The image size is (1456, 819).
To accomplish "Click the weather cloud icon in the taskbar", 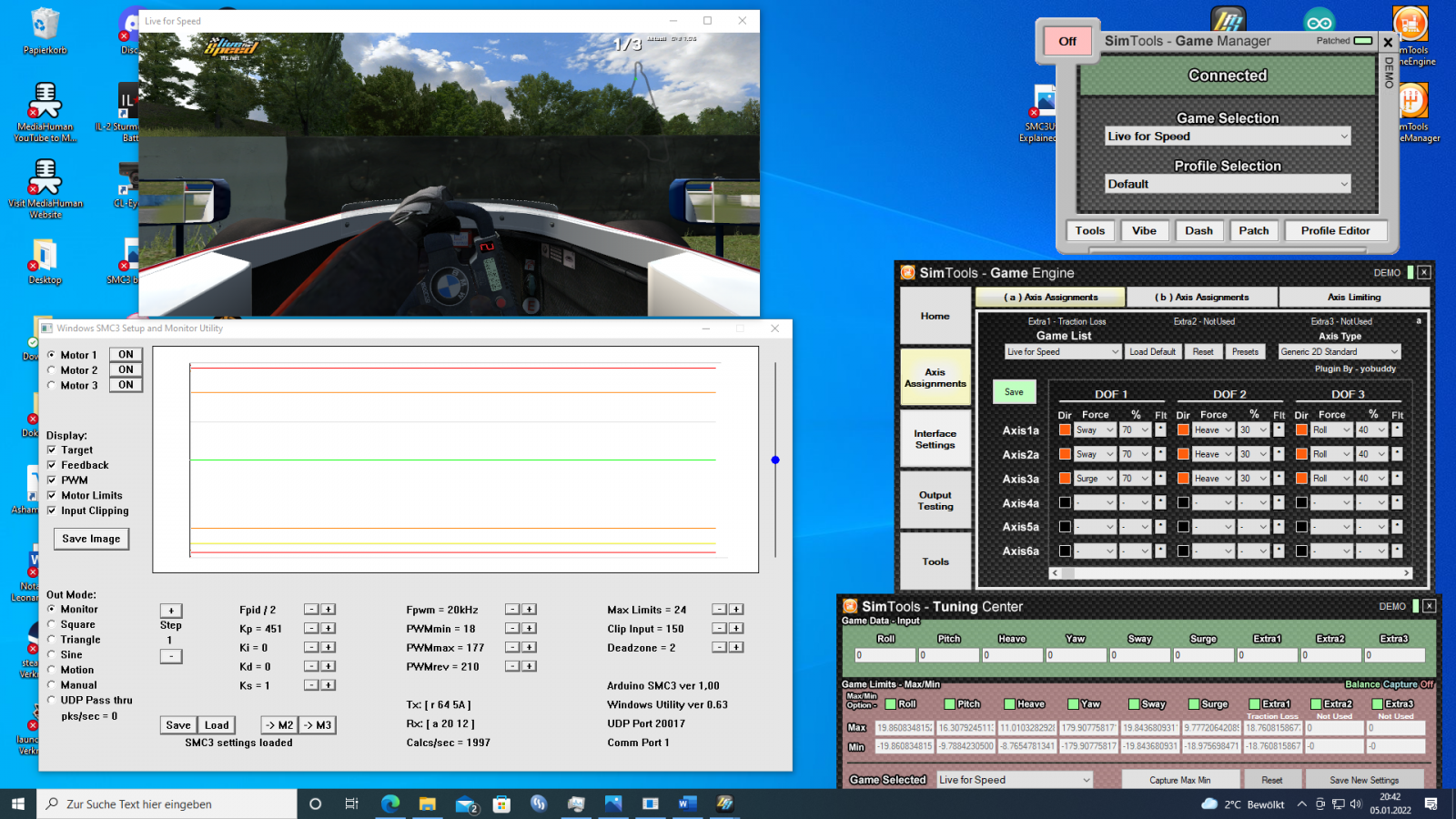I will pos(1209,804).
